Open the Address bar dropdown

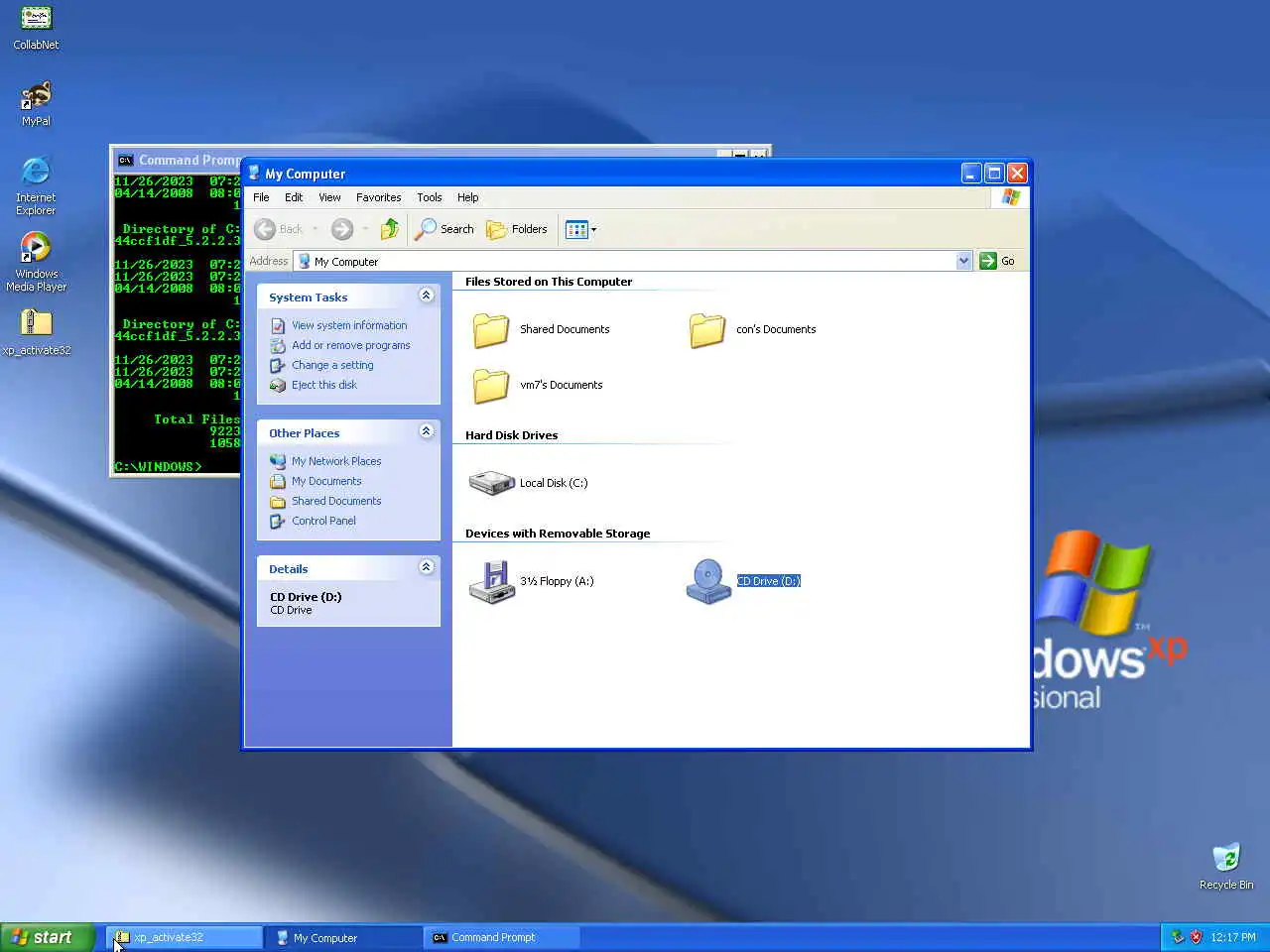963,261
